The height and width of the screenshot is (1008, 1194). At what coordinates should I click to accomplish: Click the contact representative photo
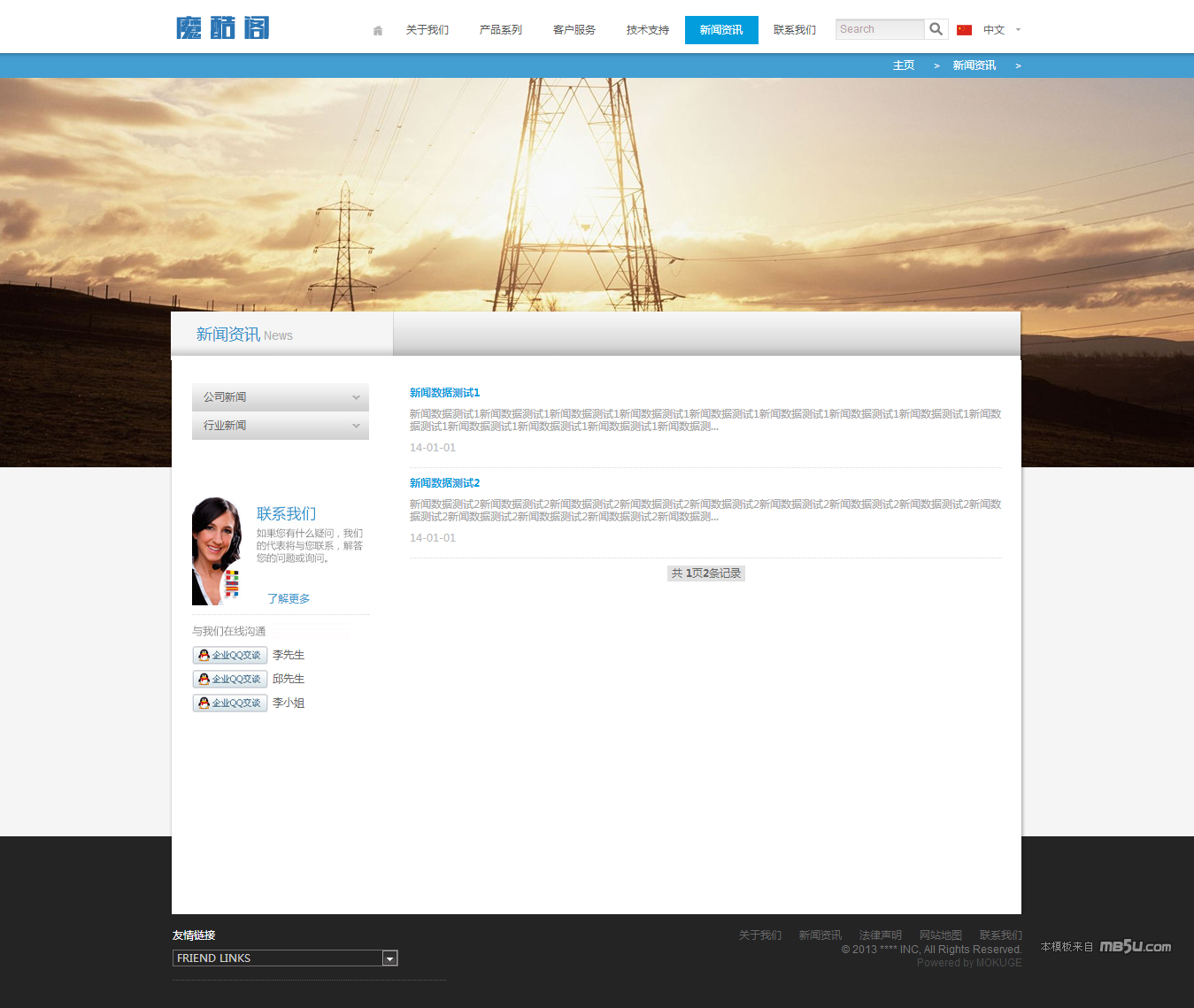coord(217,551)
